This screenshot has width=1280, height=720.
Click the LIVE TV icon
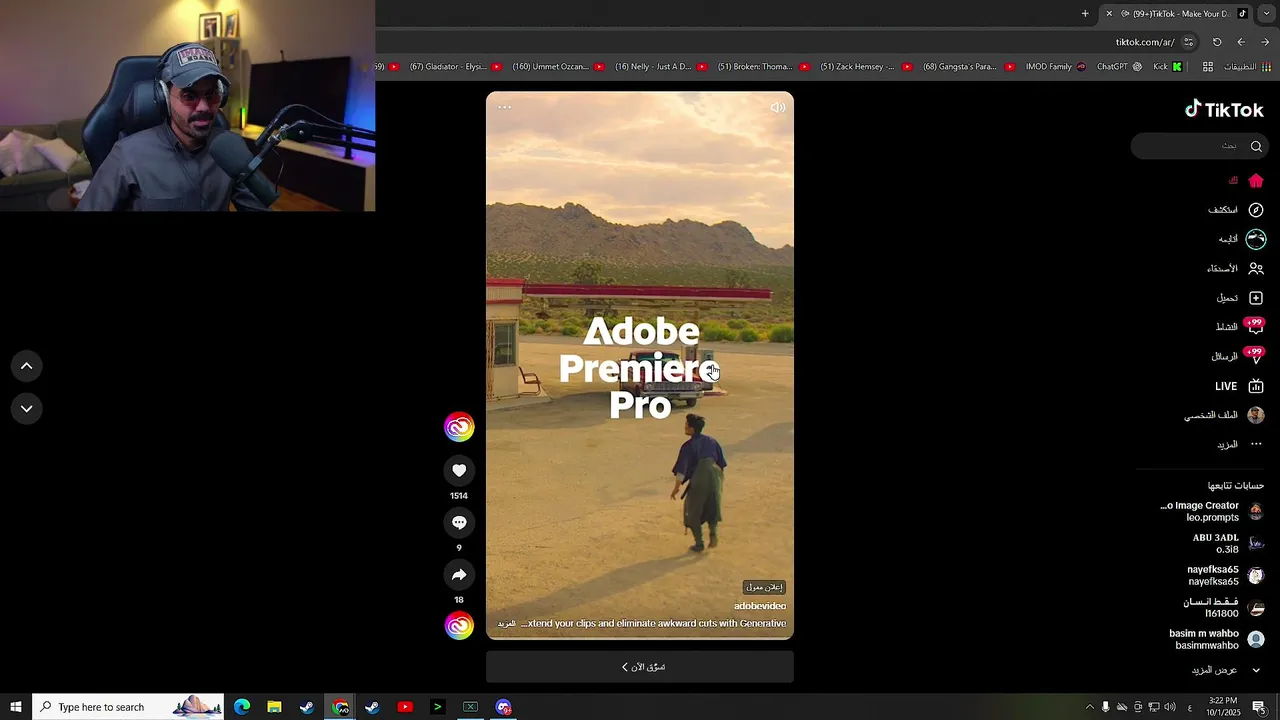click(1256, 386)
